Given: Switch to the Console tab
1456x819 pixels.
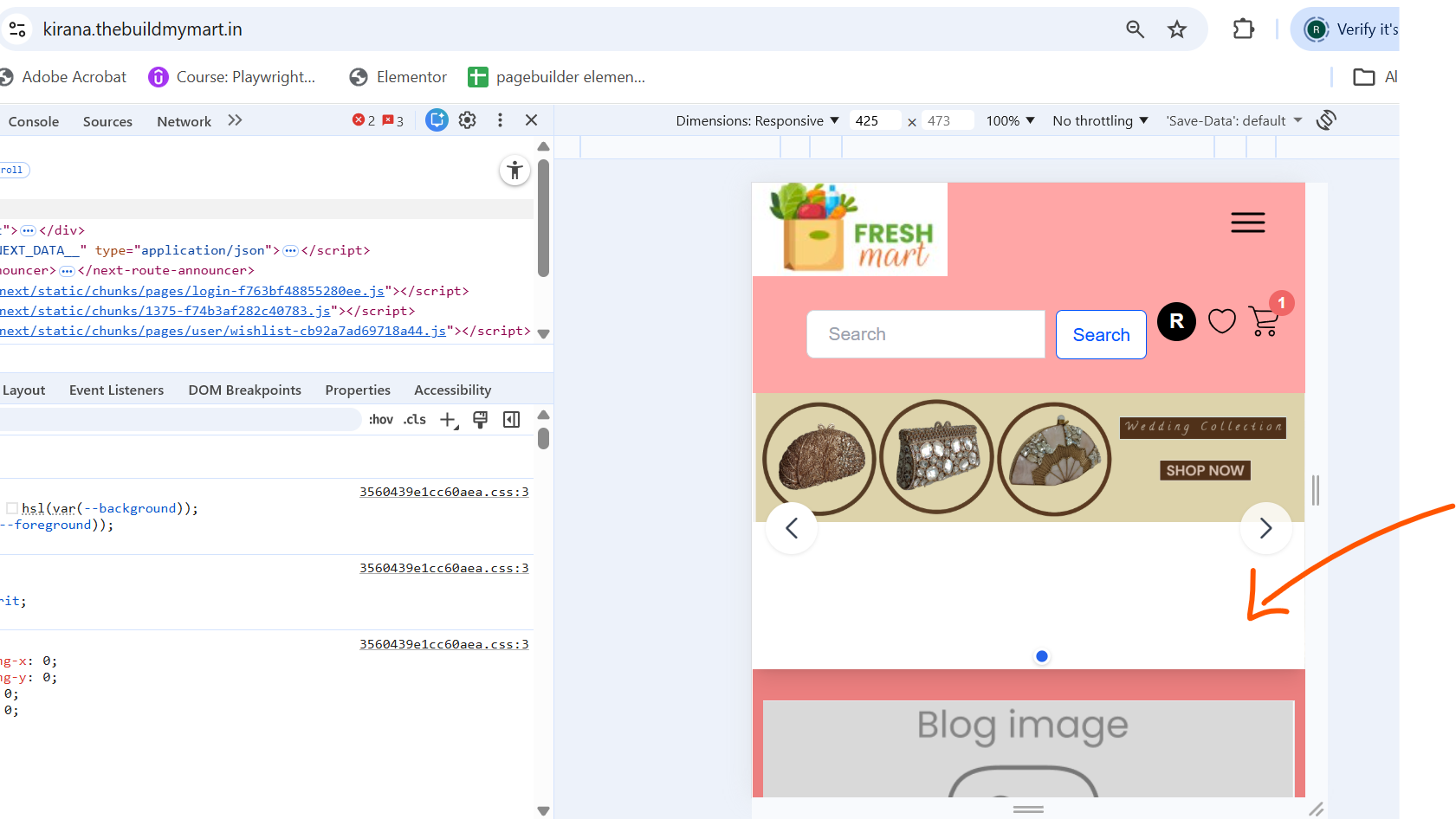Looking at the screenshot, I should click(34, 121).
